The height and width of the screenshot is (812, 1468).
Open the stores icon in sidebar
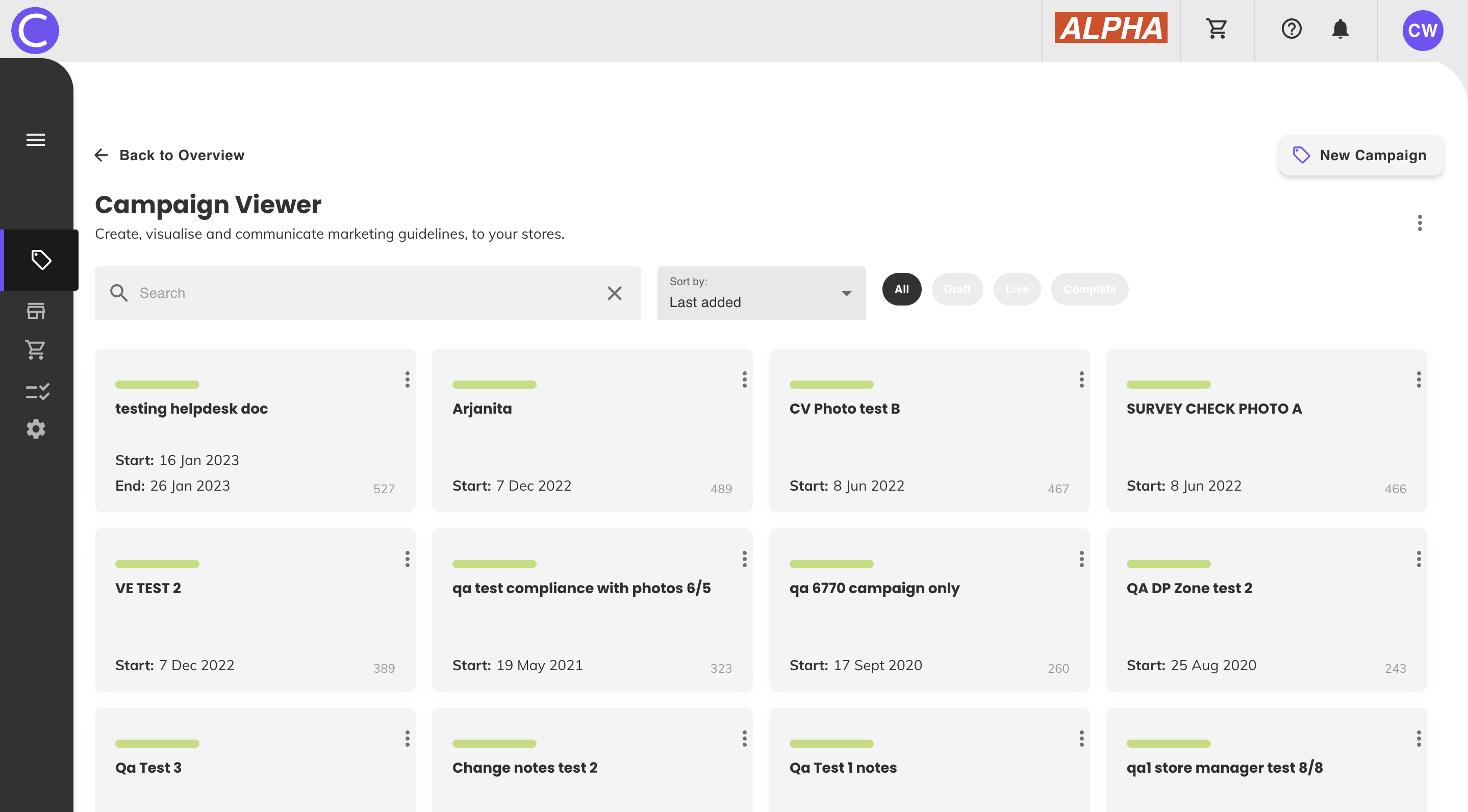tap(35, 311)
